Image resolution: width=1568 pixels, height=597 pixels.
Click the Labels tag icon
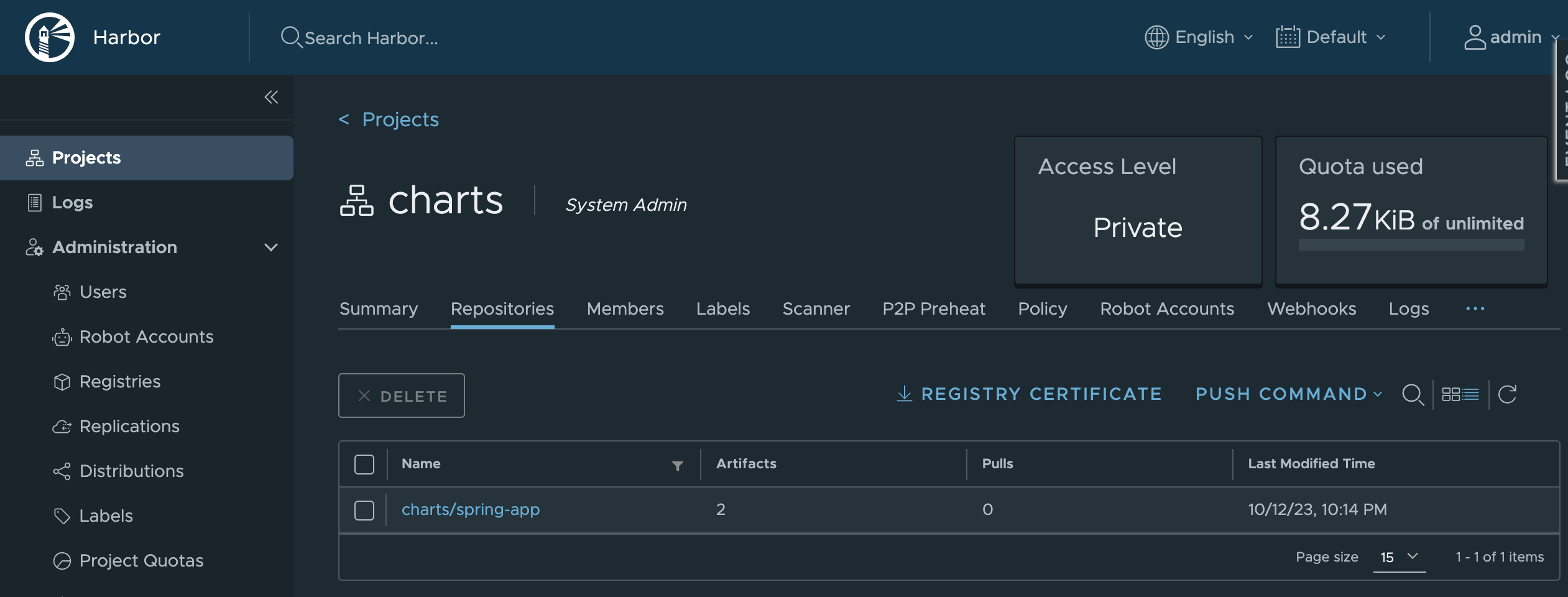click(62, 516)
